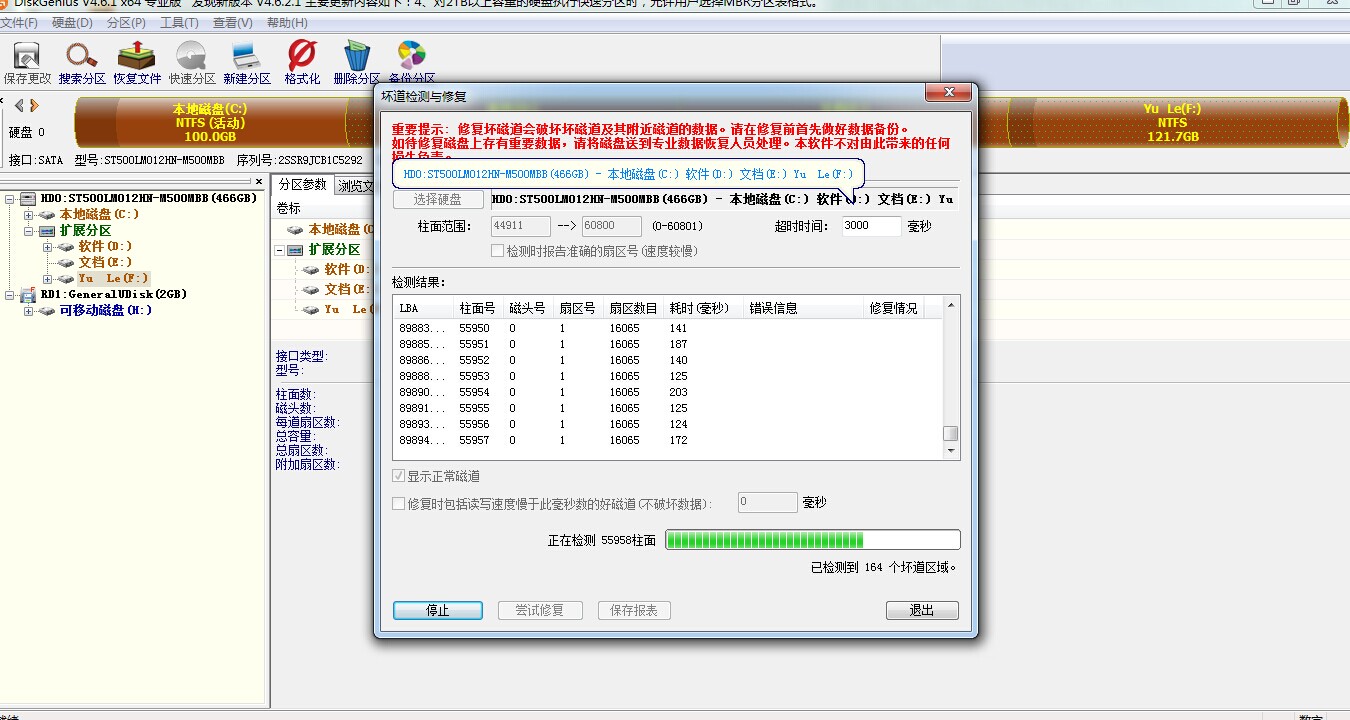Check the 修复时包括读写速度慢 option

click(400, 503)
